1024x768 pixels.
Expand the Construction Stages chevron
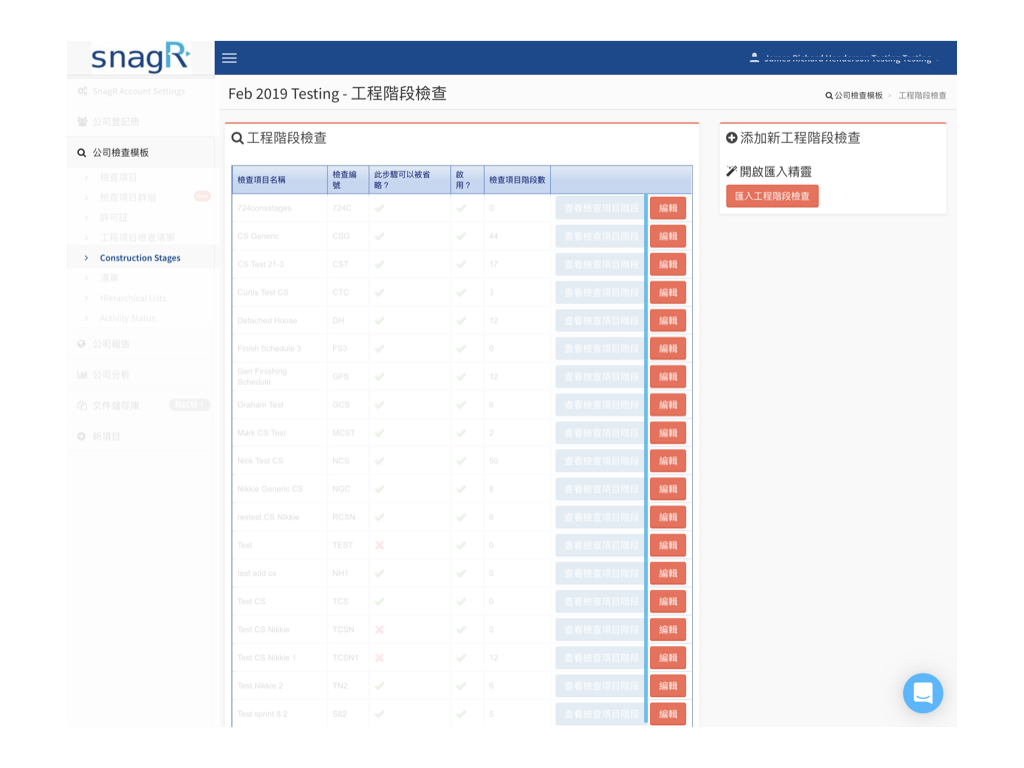pos(86,258)
